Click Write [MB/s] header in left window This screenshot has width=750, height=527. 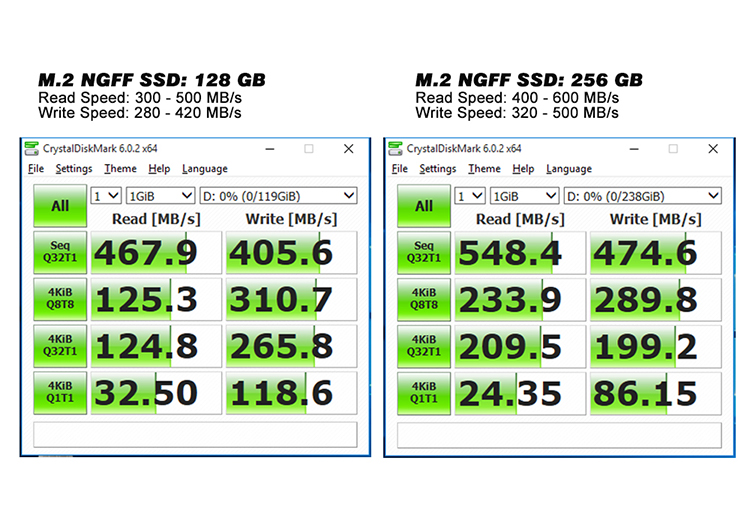coord(291,219)
